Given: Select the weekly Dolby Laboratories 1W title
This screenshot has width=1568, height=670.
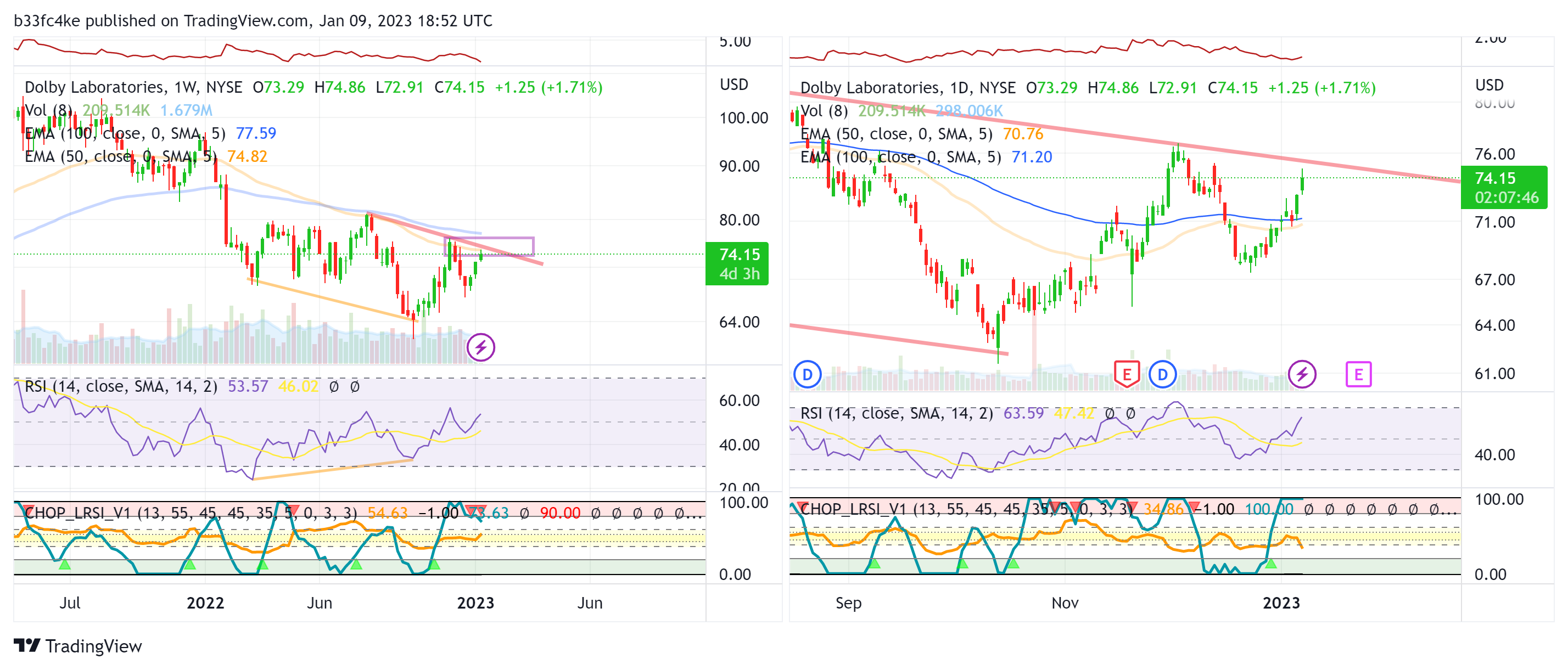Looking at the screenshot, I should [133, 87].
